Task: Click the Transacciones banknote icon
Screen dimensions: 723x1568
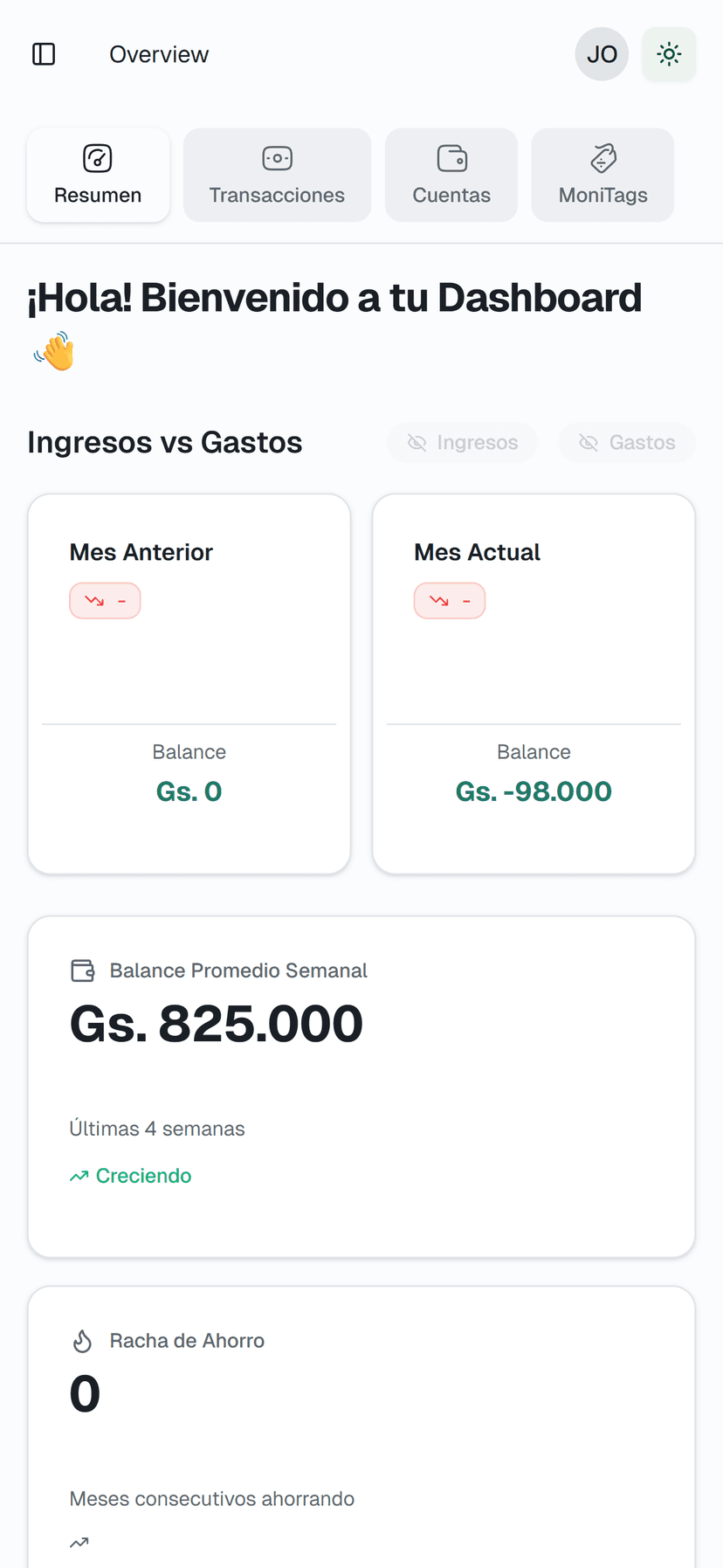Action: pyautogui.click(x=277, y=158)
